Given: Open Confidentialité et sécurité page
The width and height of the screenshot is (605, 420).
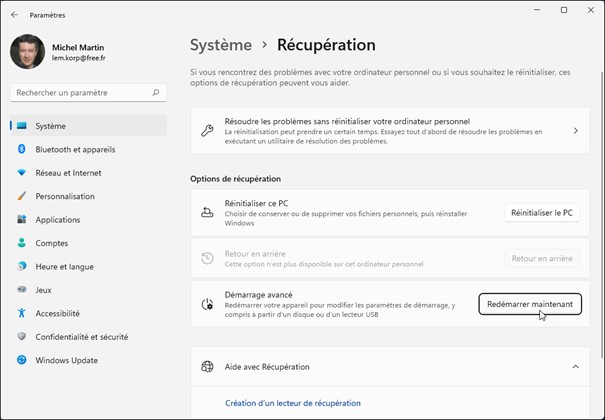Looking at the screenshot, I should pos(82,337).
